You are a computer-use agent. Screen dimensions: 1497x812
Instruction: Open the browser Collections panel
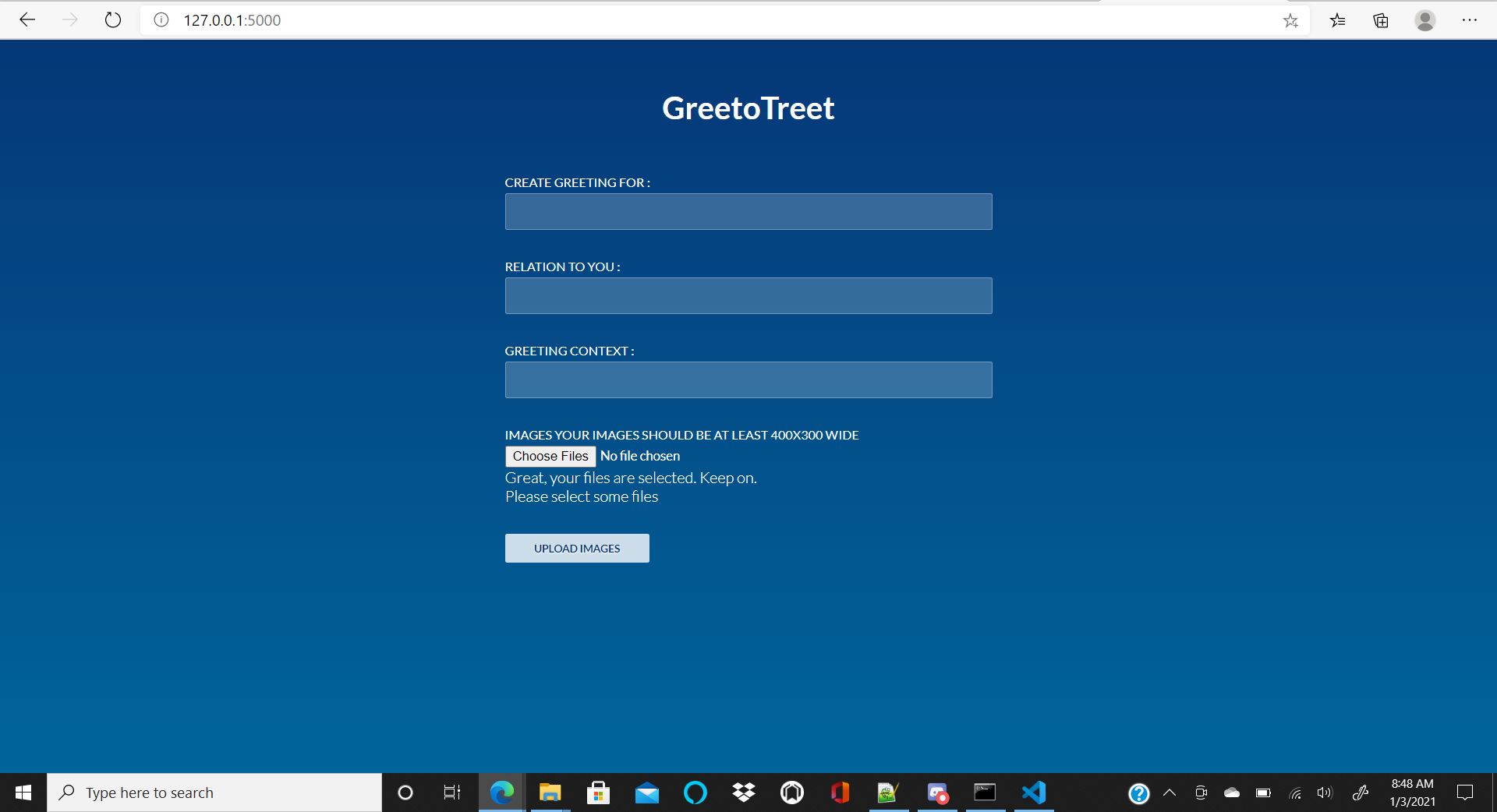[x=1381, y=21]
